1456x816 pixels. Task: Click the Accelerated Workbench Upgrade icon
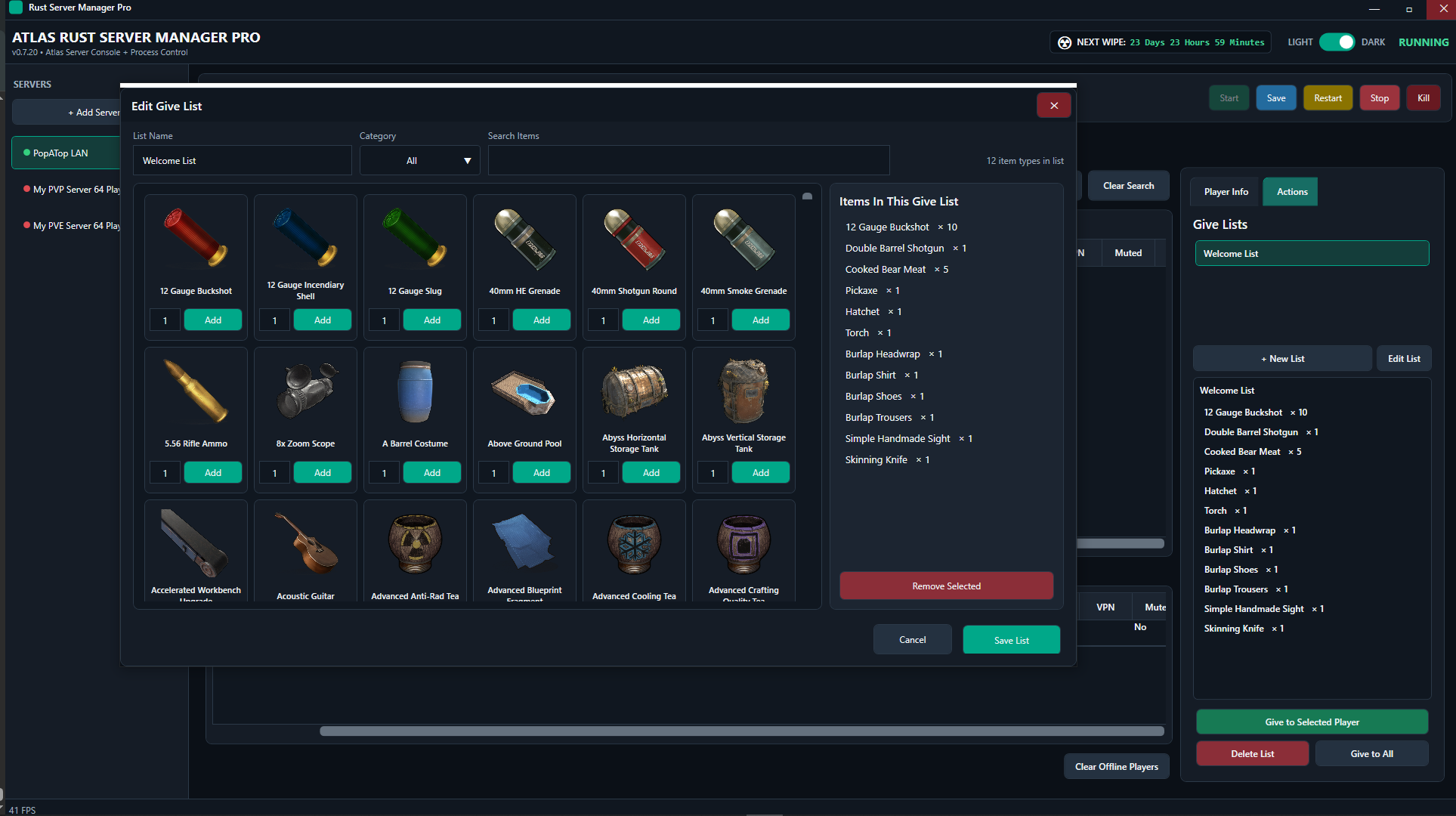[196, 543]
